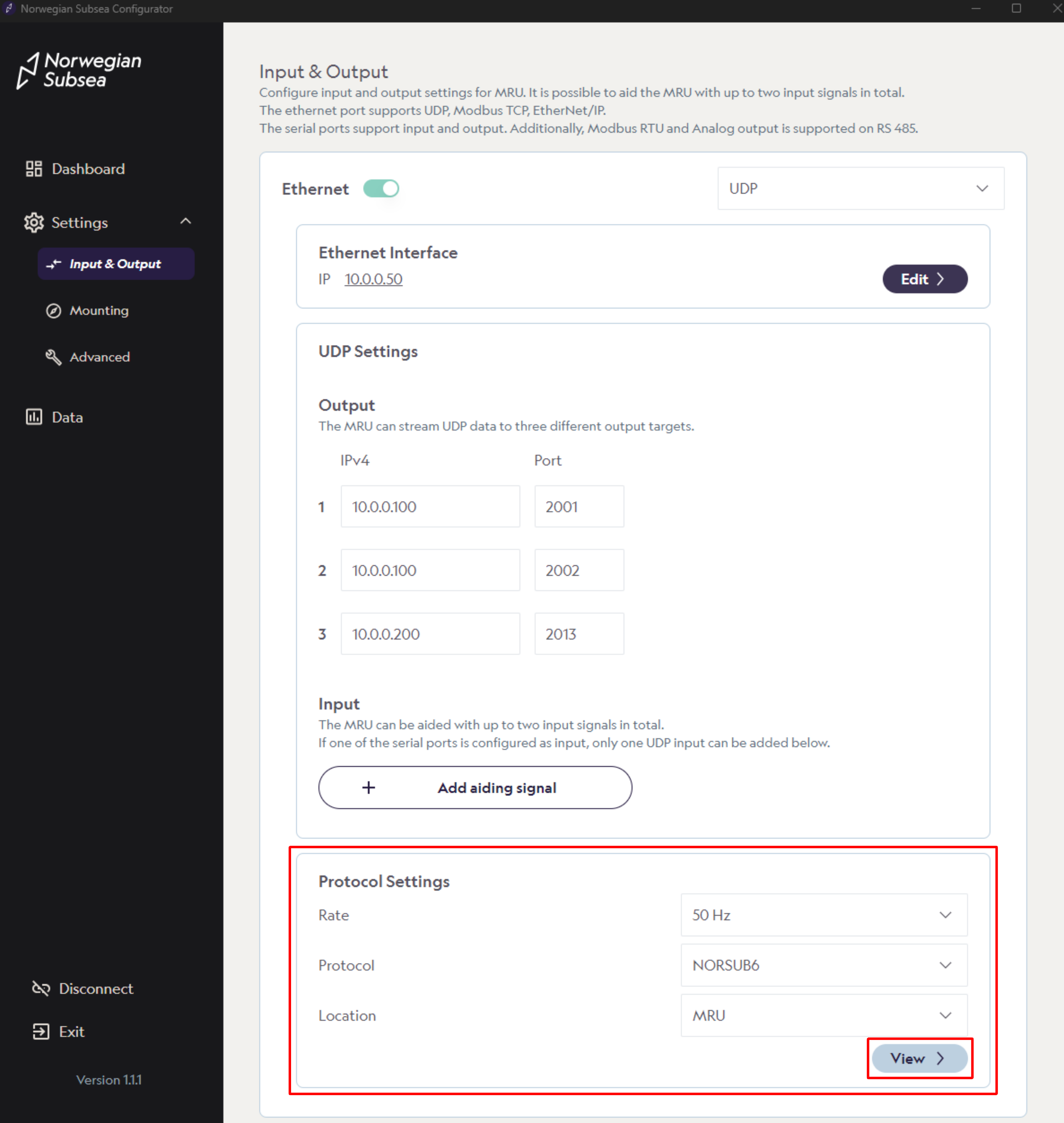Image resolution: width=1064 pixels, height=1123 pixels.
Task: Click the Dashboard grid icon
Action: tap(34, 169)
